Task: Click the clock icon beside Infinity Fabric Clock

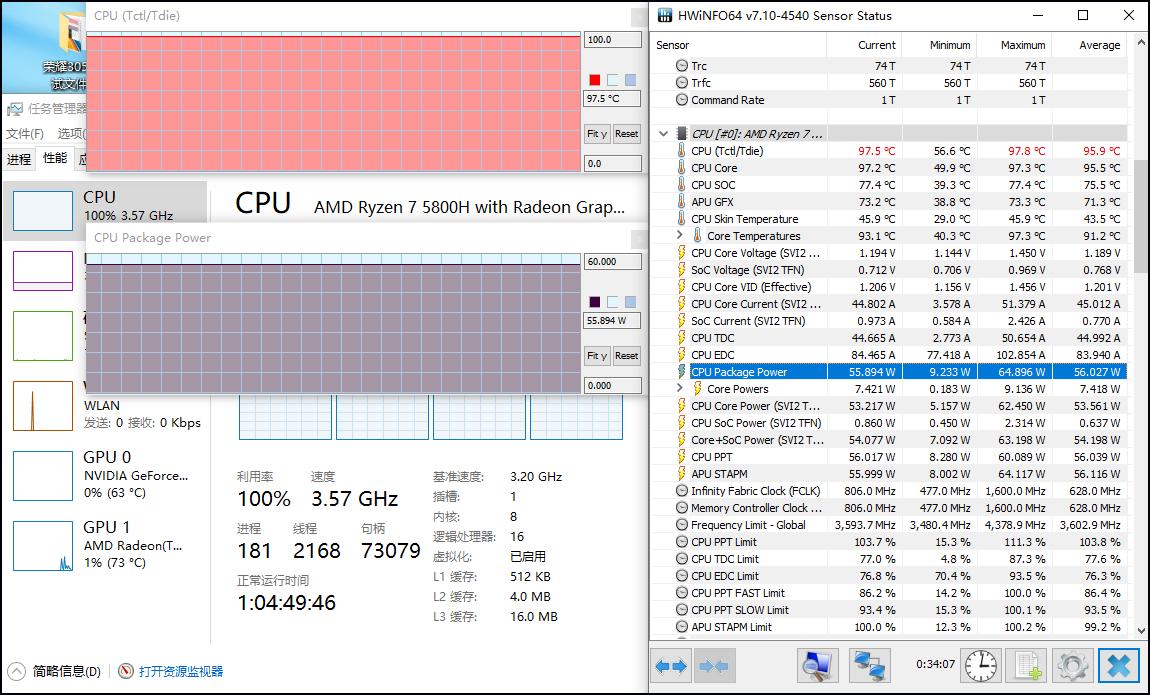Action: click(x=681, y=490)
